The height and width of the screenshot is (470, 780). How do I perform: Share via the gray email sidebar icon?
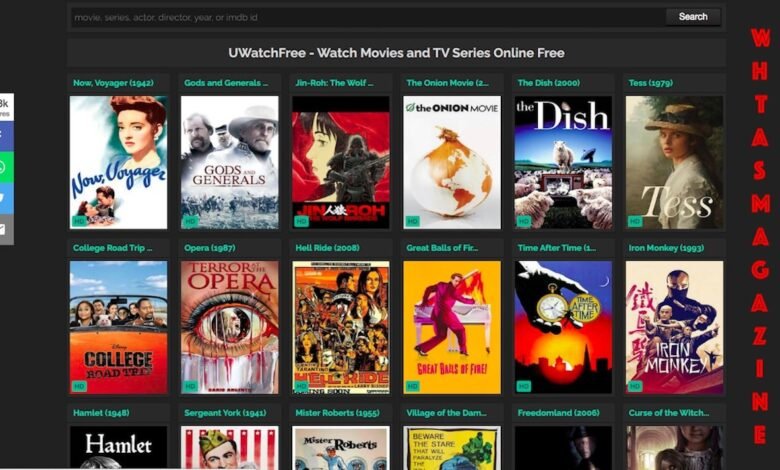pyautogui.click(x=6, y=229)
